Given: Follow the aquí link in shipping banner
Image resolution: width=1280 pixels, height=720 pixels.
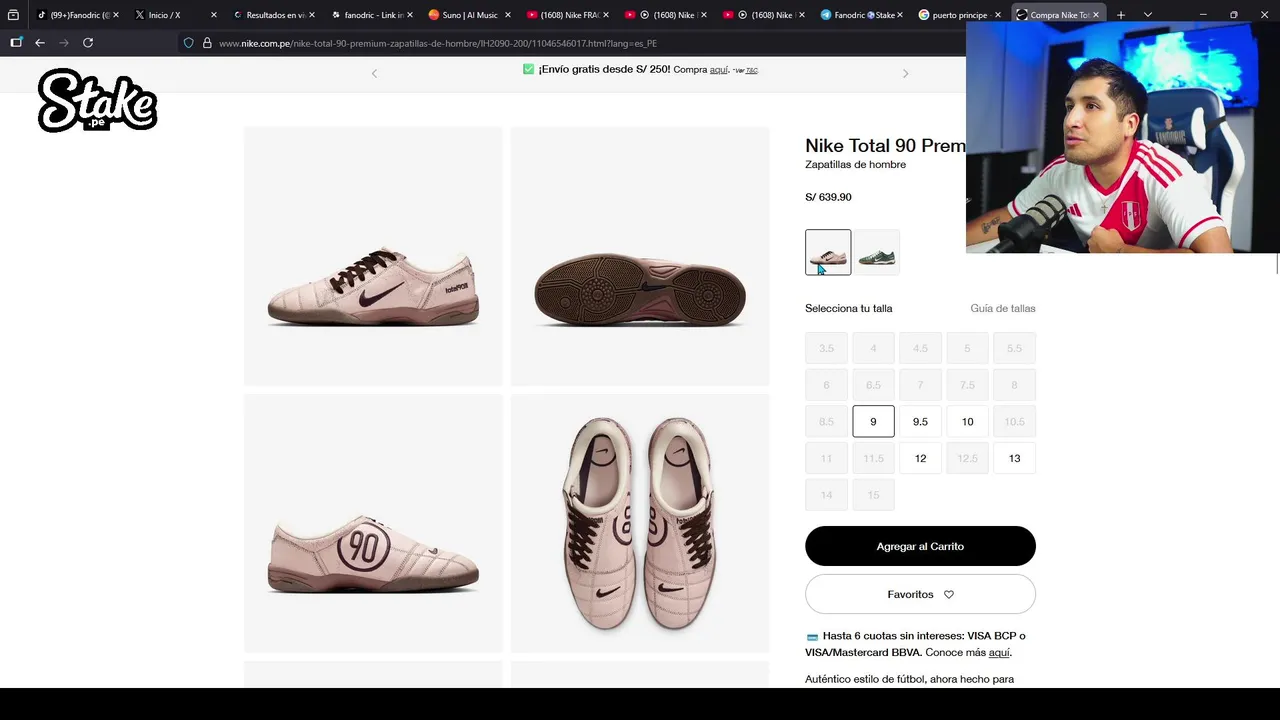Looking at the screenshot, I should 719,70.
